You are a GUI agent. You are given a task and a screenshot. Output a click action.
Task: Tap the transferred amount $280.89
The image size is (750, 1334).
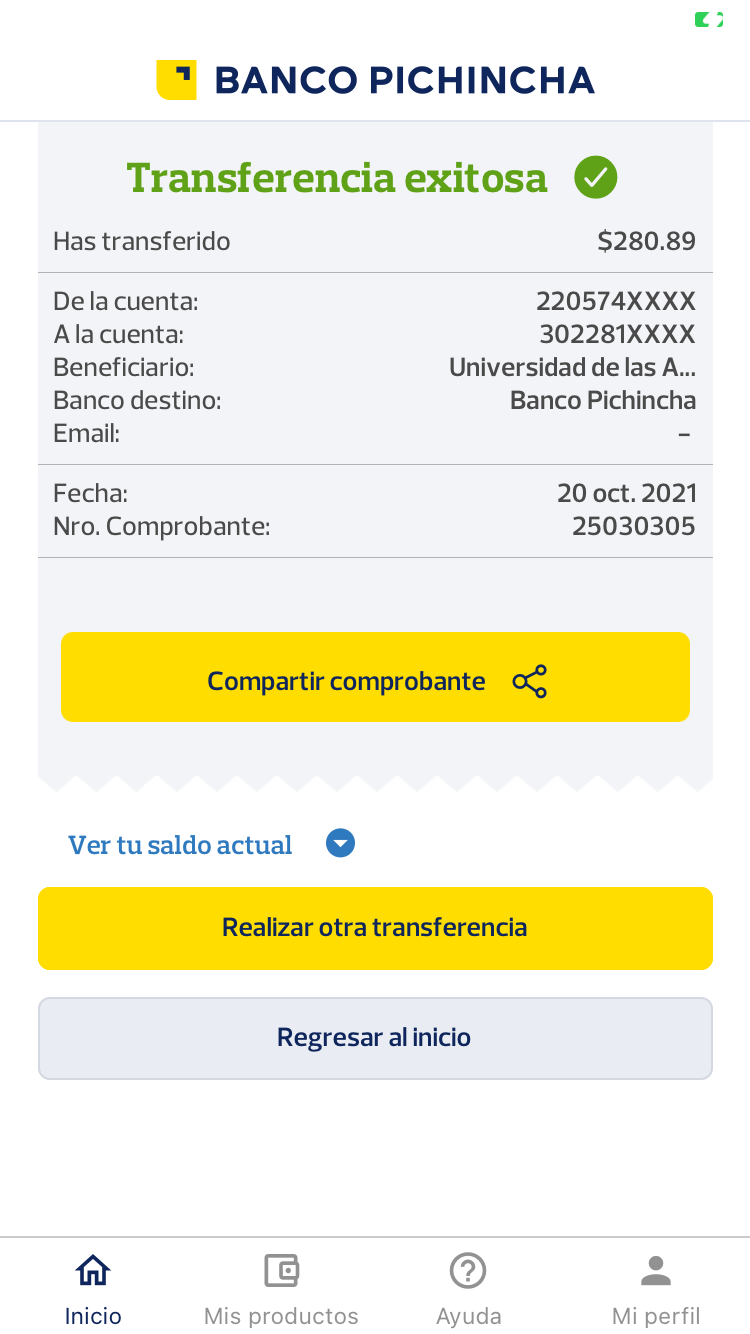click(x=646, y=241)
